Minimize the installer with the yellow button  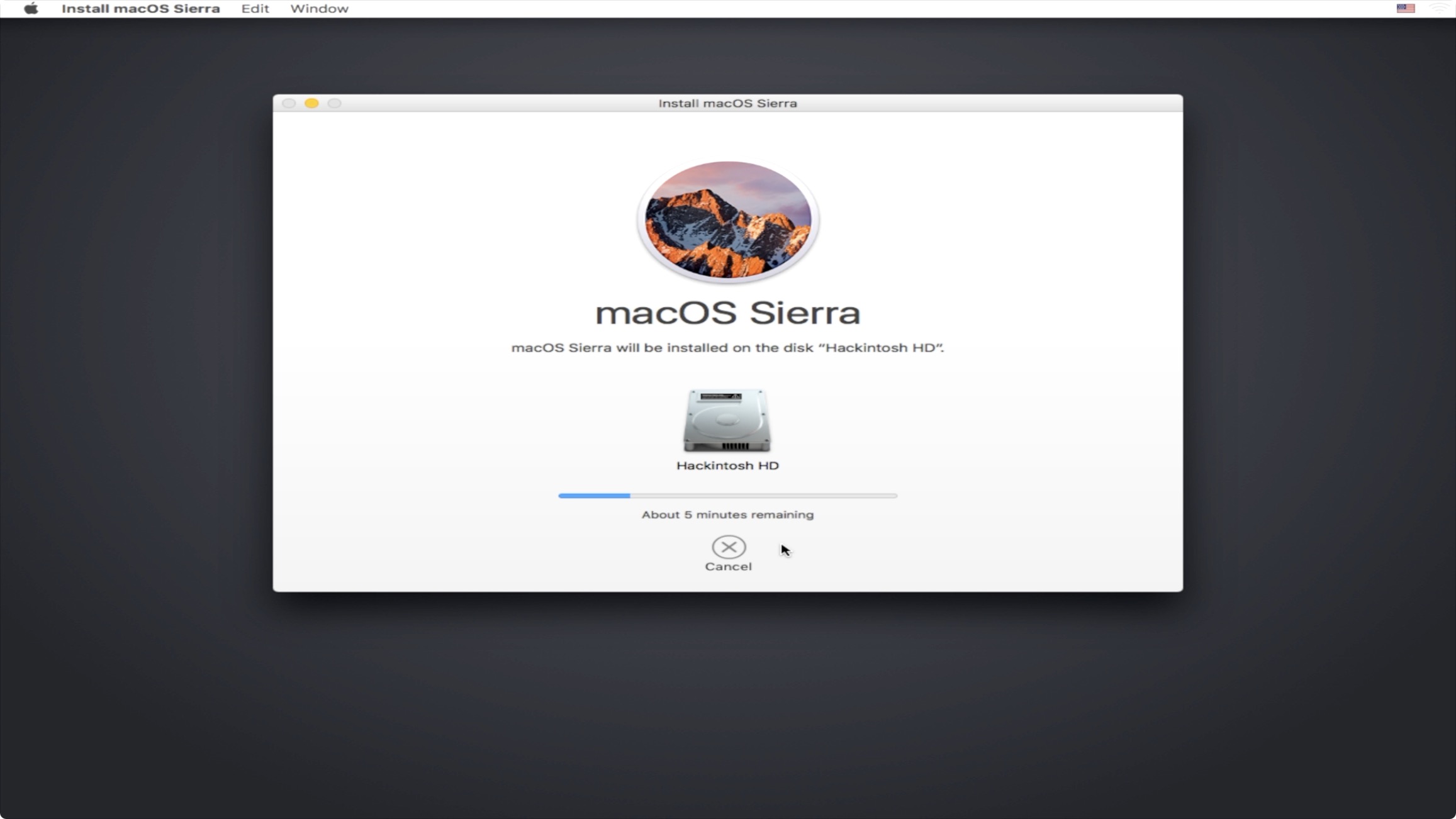pos(311,103)
